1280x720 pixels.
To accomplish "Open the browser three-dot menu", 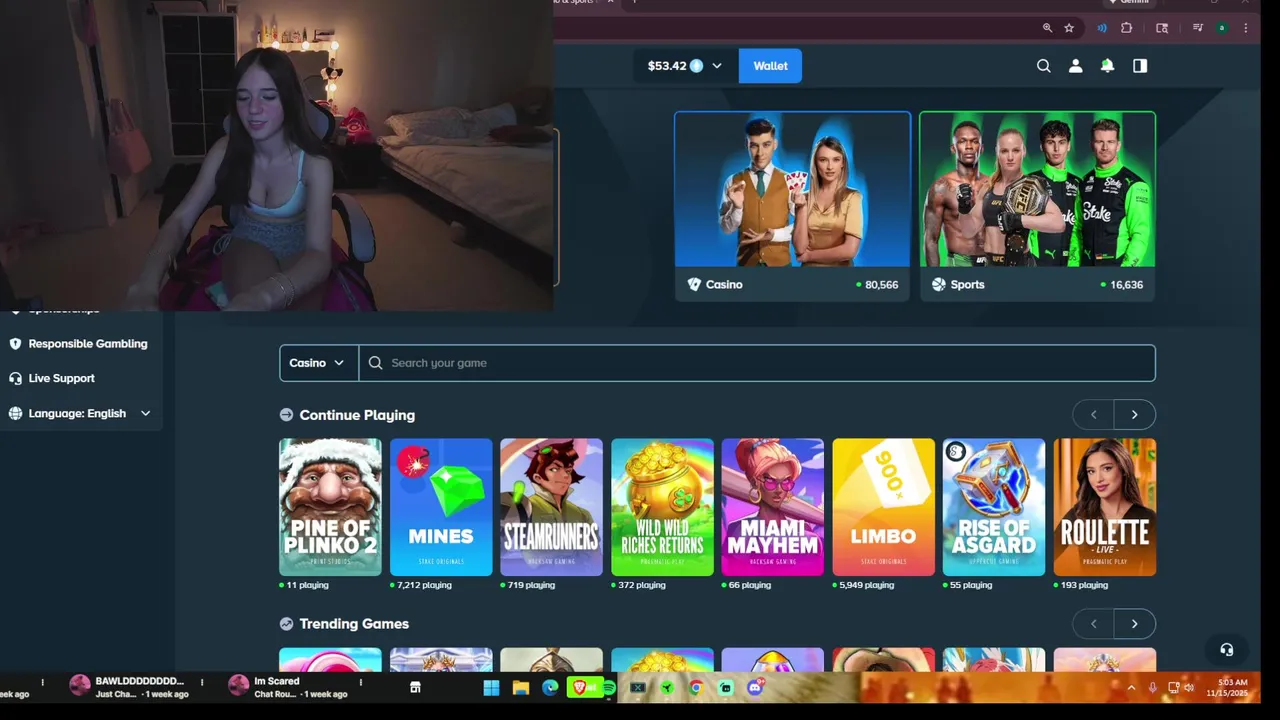I will [1245, 28].
